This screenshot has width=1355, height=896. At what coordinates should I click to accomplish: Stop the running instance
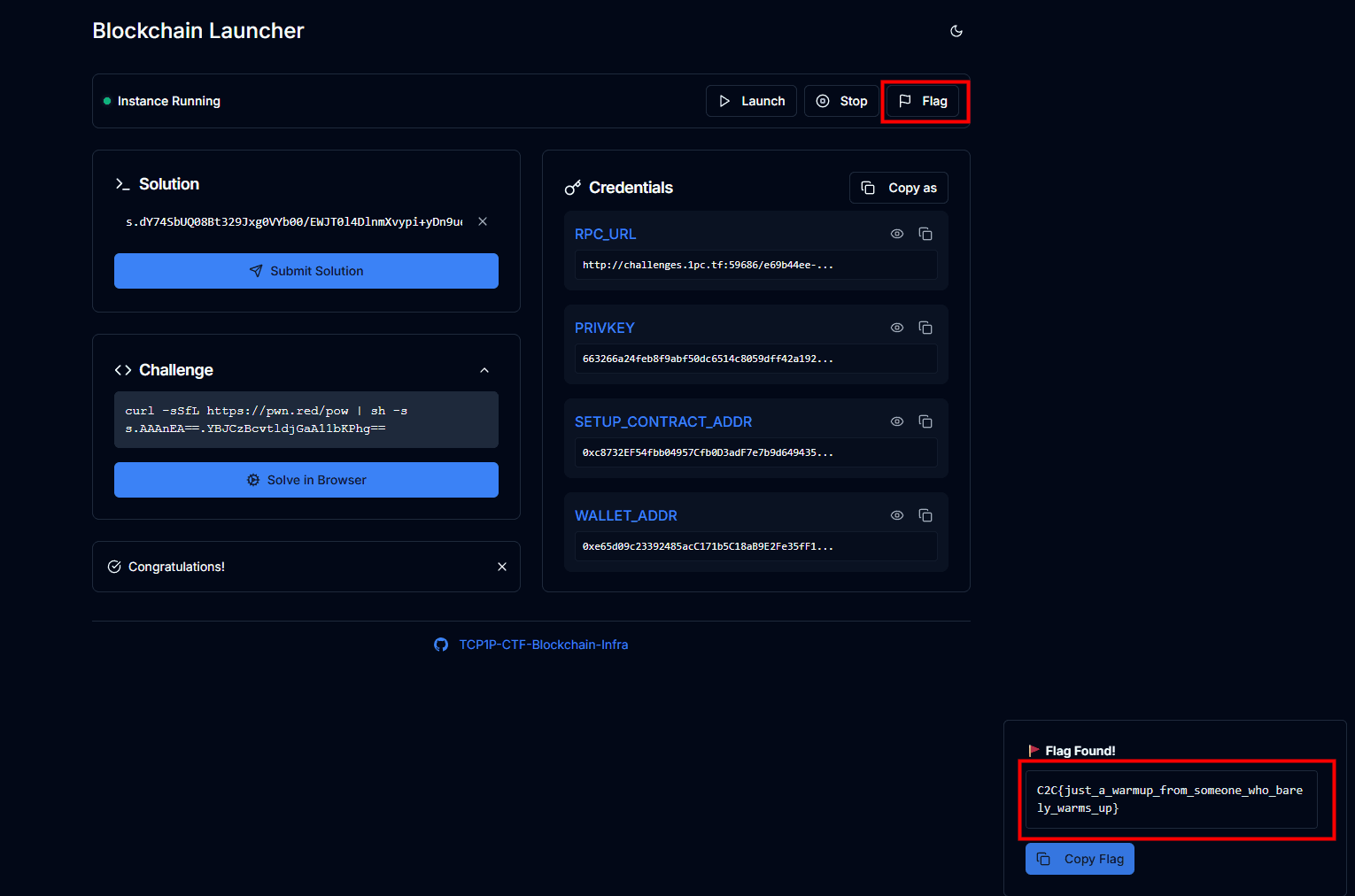coord(841,101)
